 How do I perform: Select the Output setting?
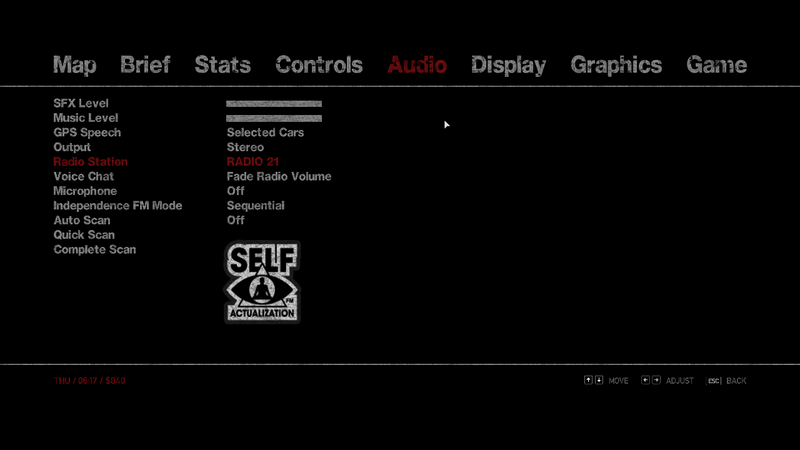click(x=72, y=147)
